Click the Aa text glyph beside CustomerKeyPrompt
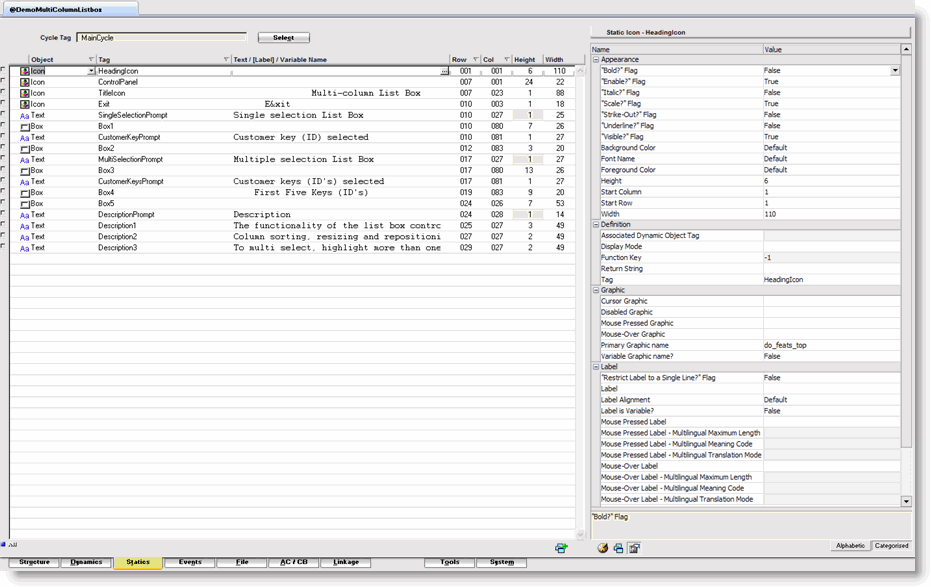 [24, 138]
